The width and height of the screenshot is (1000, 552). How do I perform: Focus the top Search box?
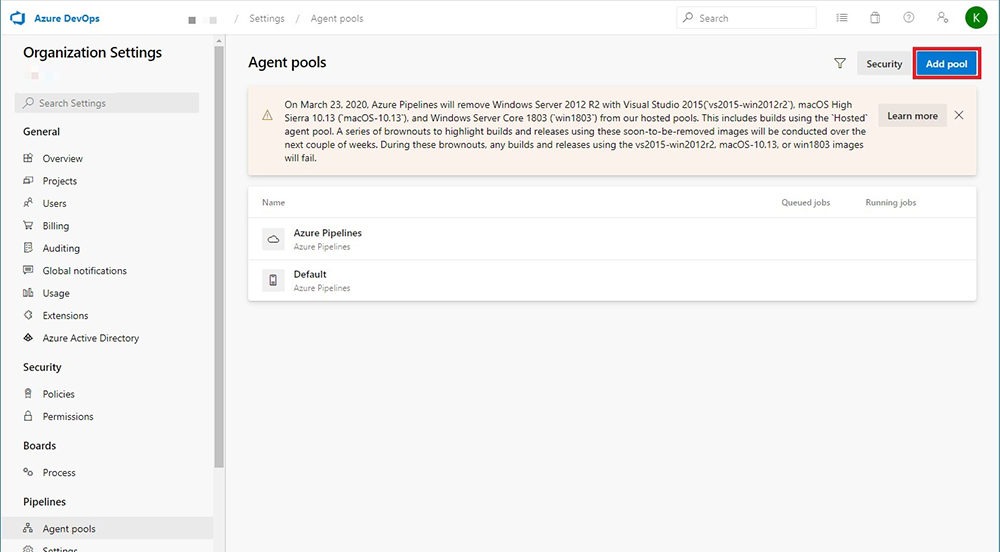(746, 18)
